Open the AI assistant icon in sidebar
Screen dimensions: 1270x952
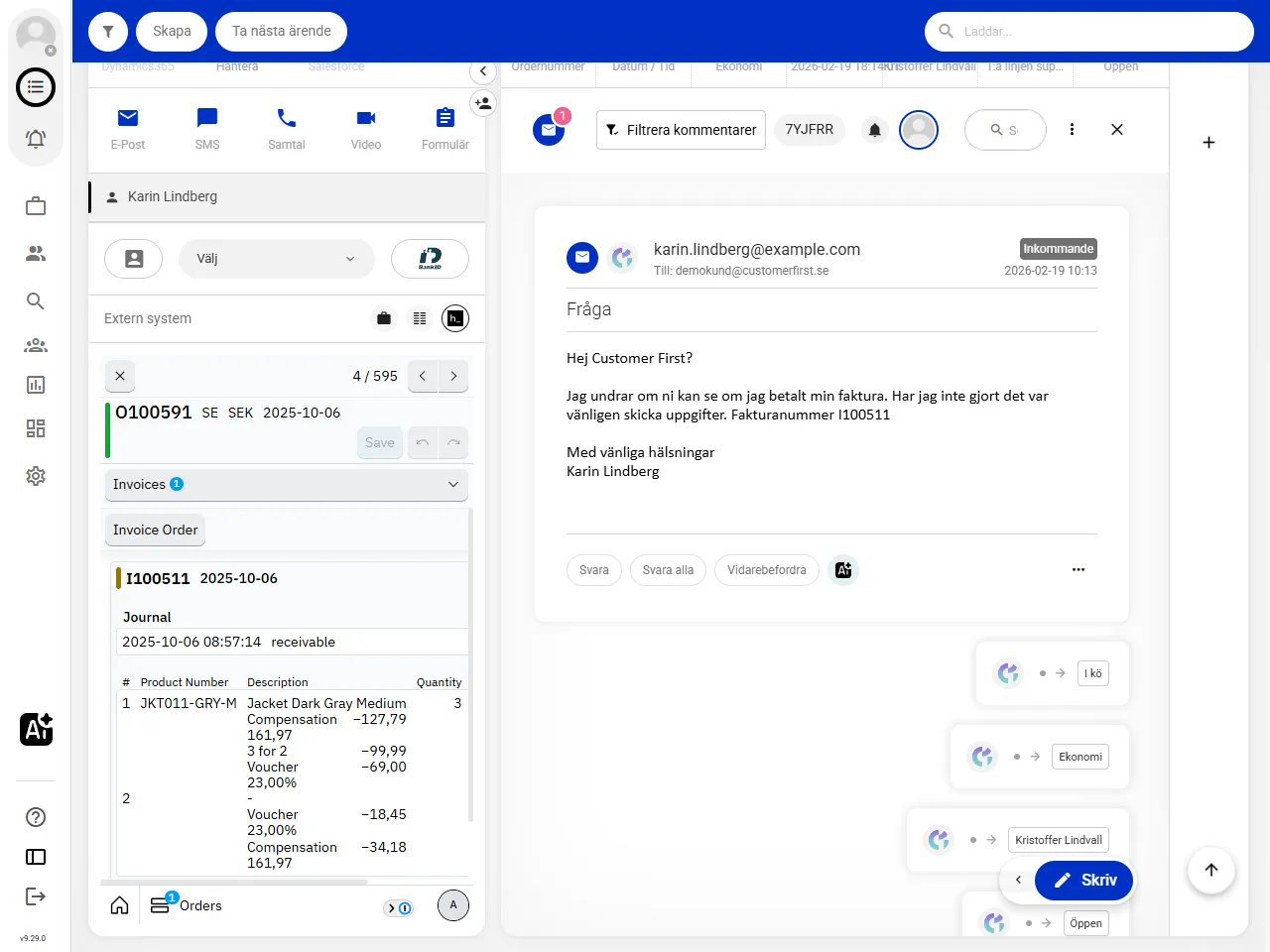click(36, 729)
